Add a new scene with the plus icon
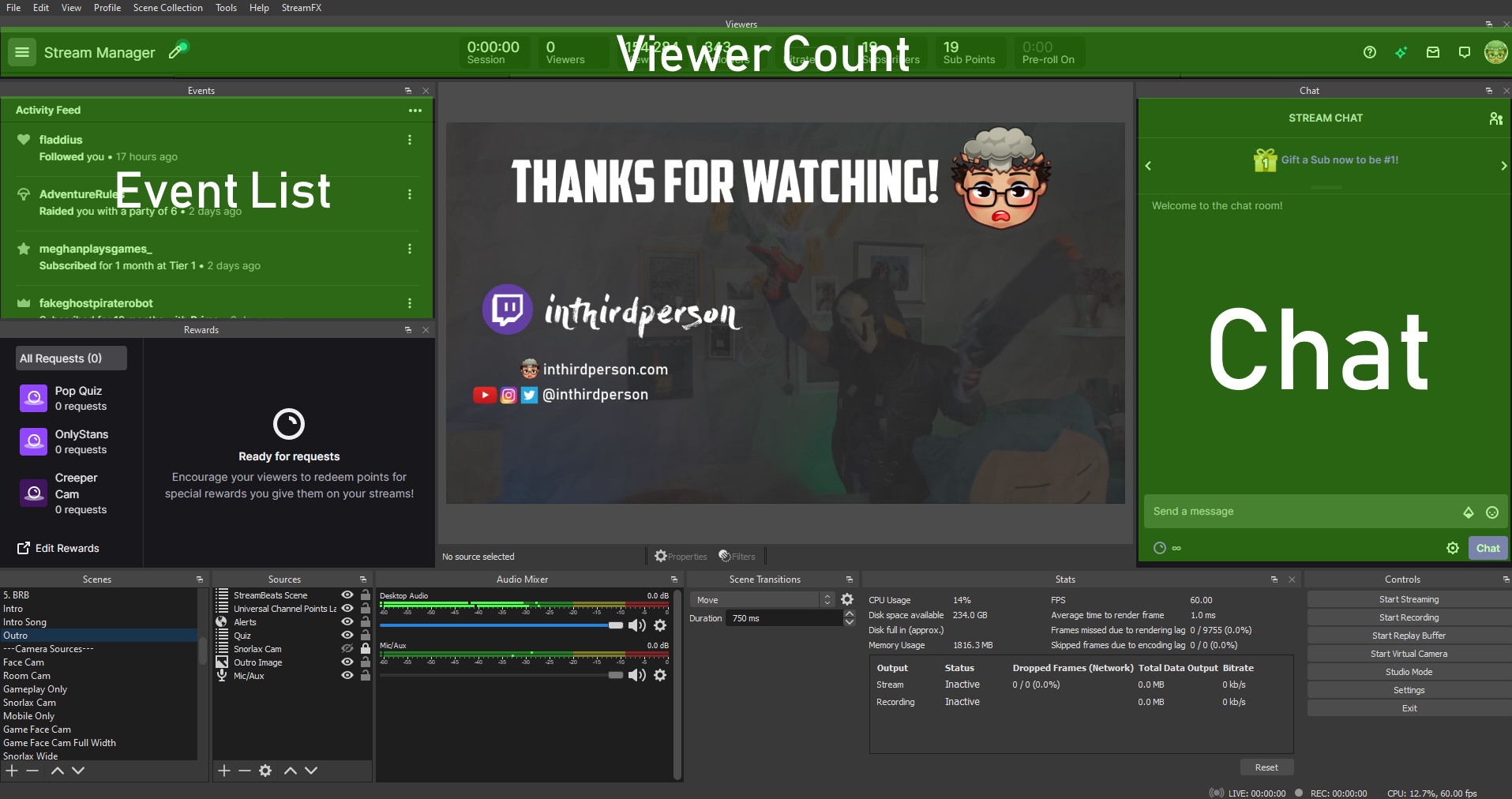This screenshot has width=1512, height=799. [12, 771]
